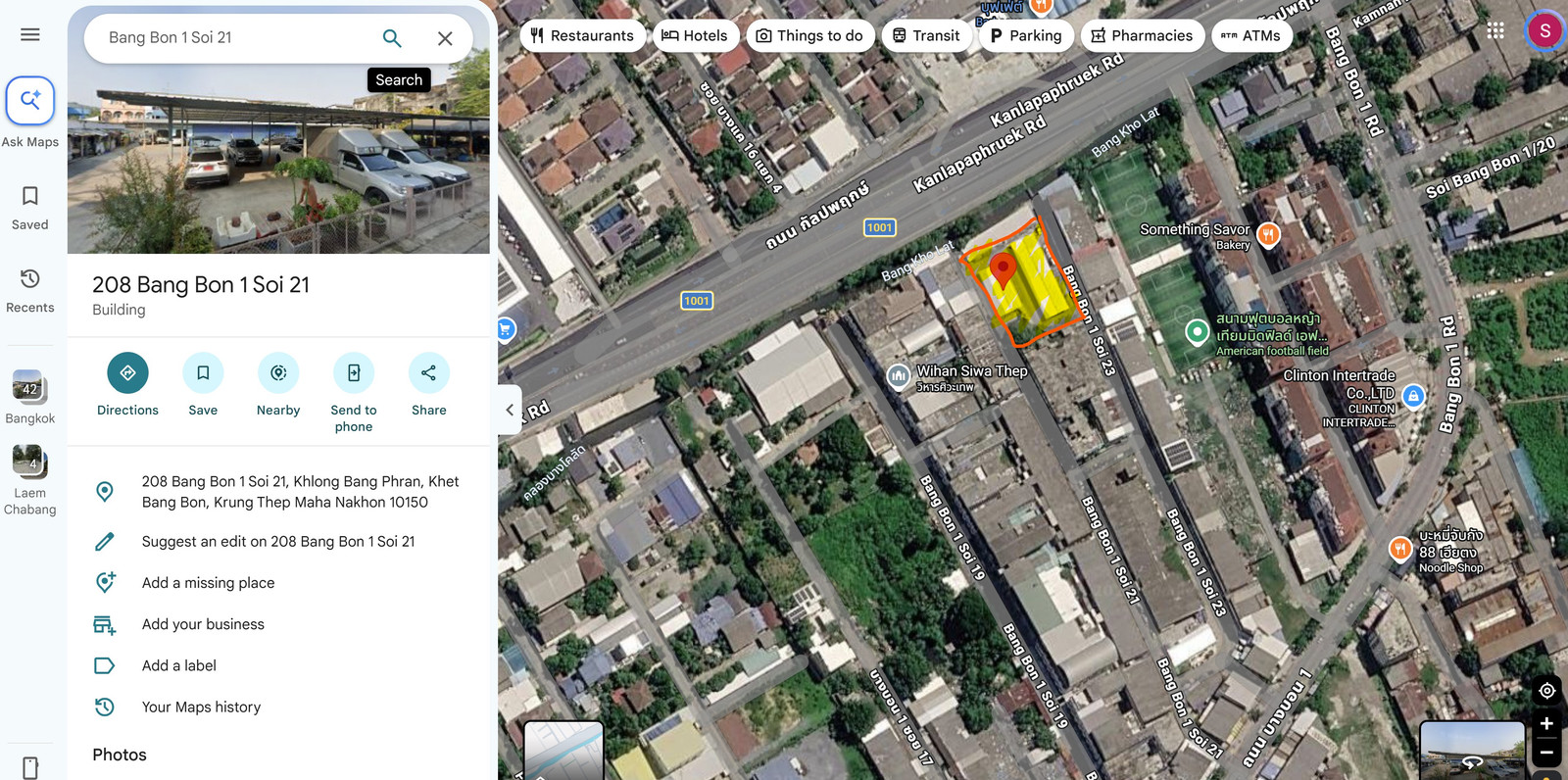Click Suggest an edit link
1568x780 pixels.
point(278,541)
